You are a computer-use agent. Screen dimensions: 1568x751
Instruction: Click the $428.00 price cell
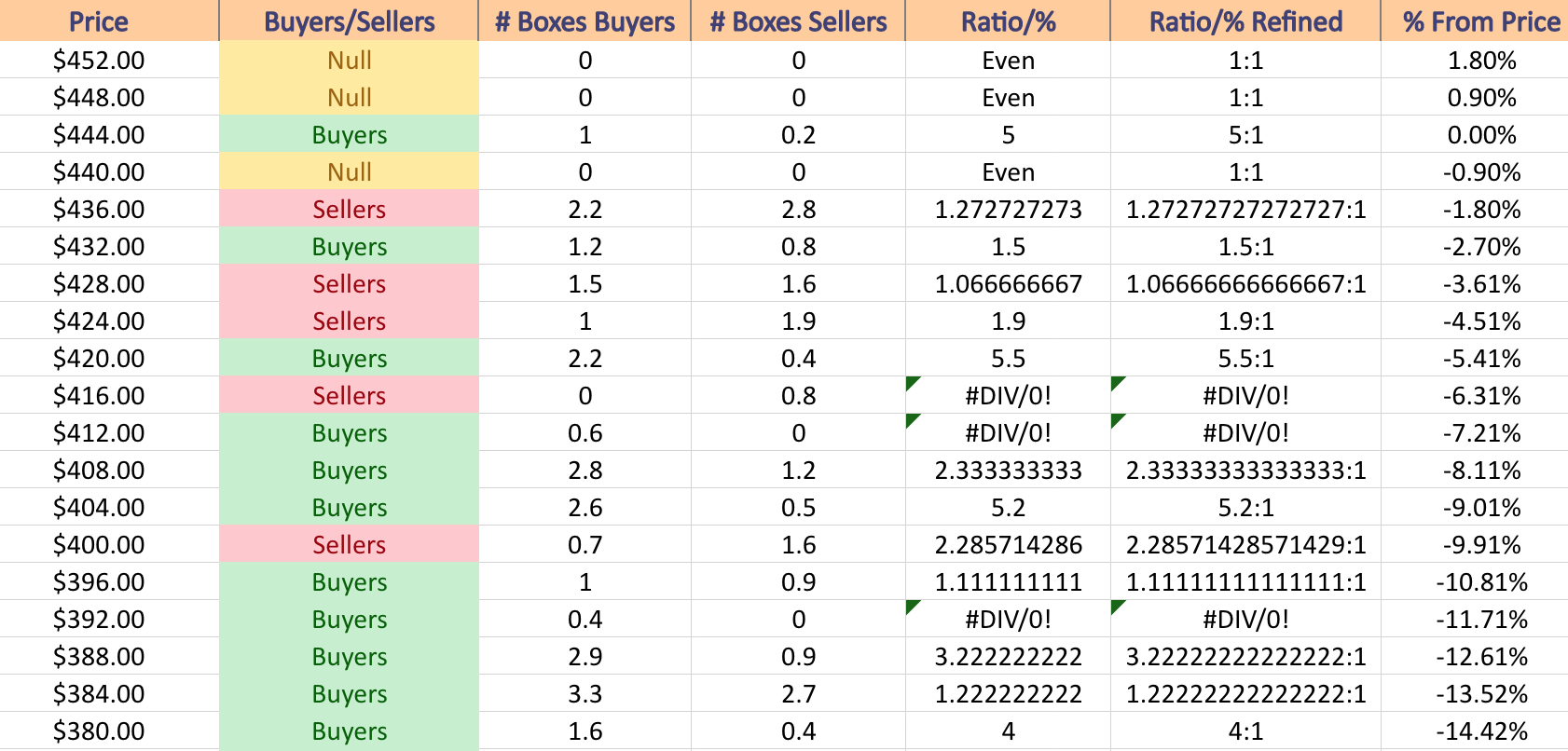(x=109, y=284)
